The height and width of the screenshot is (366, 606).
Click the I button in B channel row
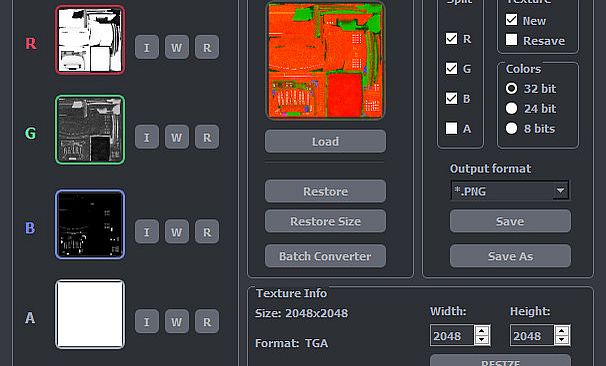(147, 232)
